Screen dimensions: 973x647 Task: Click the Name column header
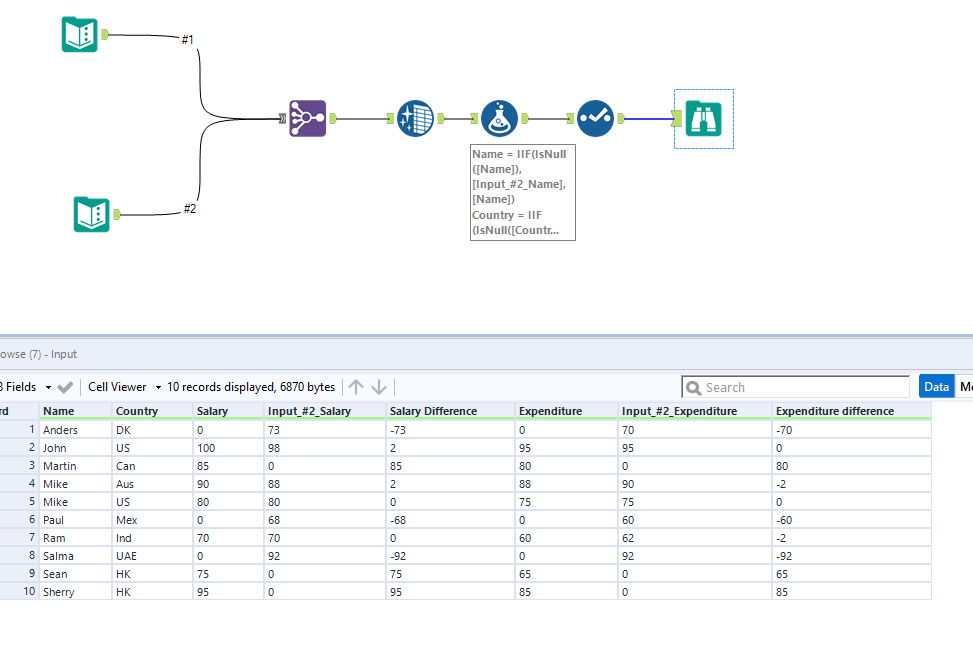[x=76, y=411]
